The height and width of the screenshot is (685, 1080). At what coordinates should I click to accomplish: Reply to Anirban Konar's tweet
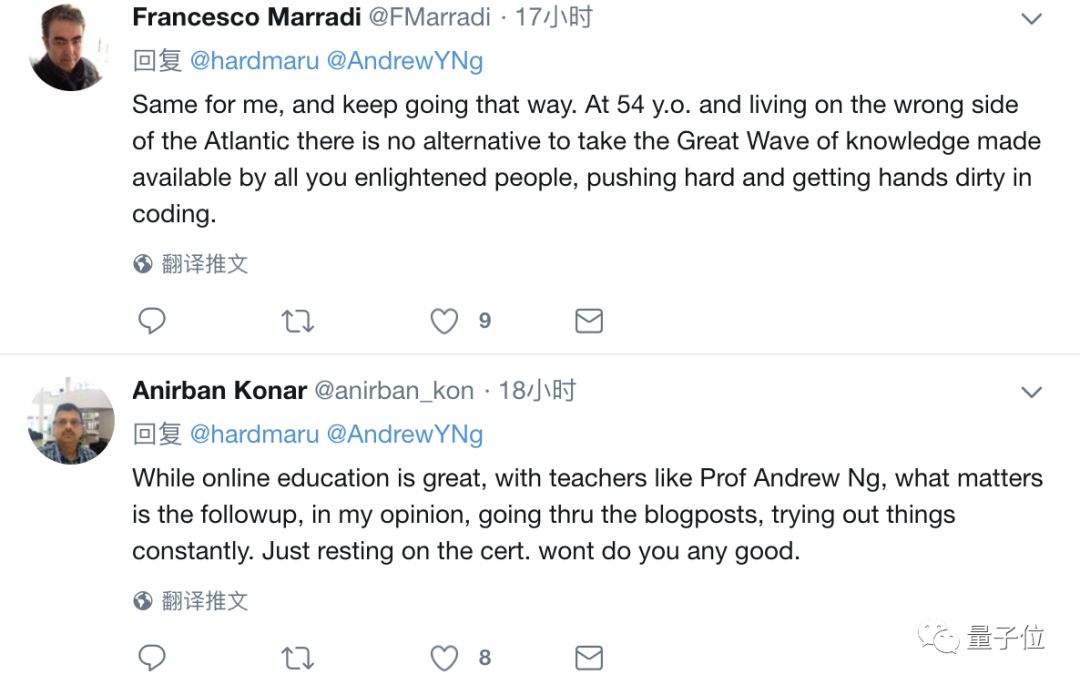[151, 657]
